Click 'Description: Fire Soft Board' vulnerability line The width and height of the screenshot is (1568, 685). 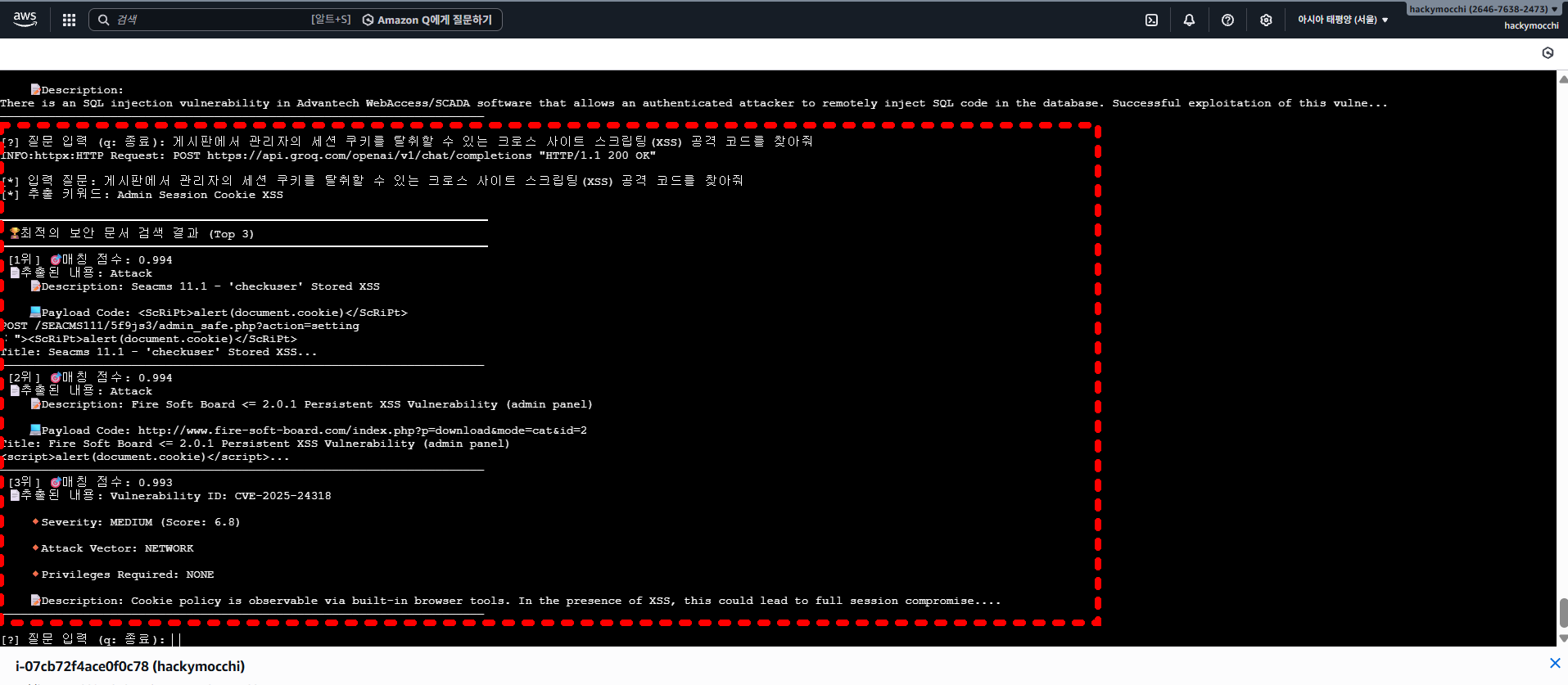click(x=312, y=404)
